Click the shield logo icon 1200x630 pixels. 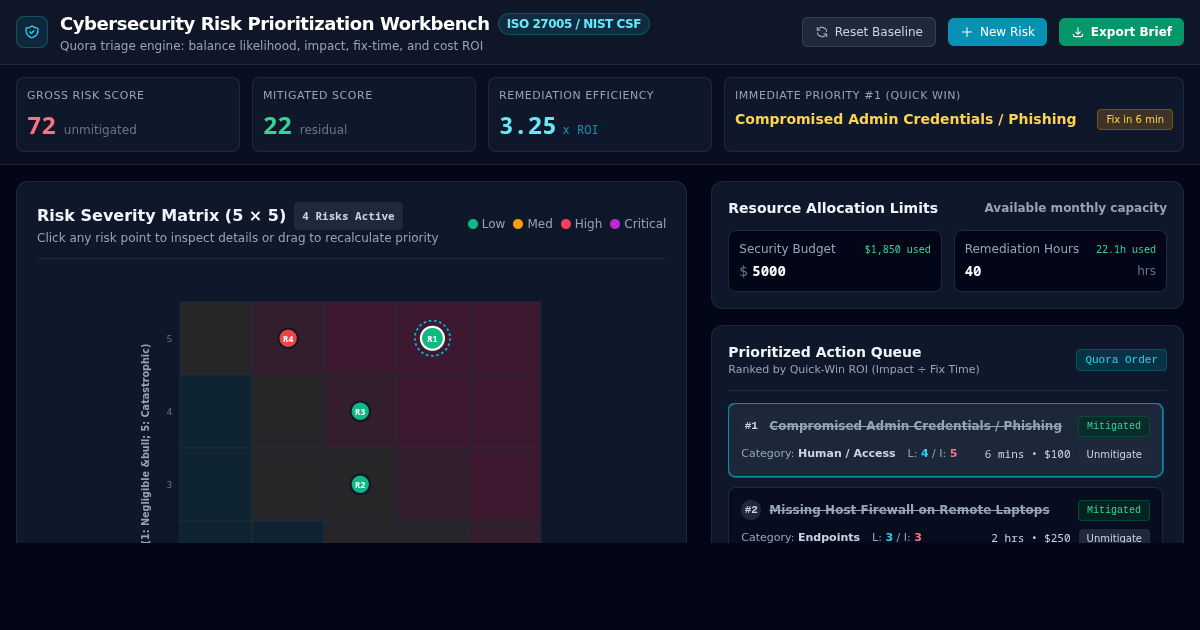[x=32, y=32]
